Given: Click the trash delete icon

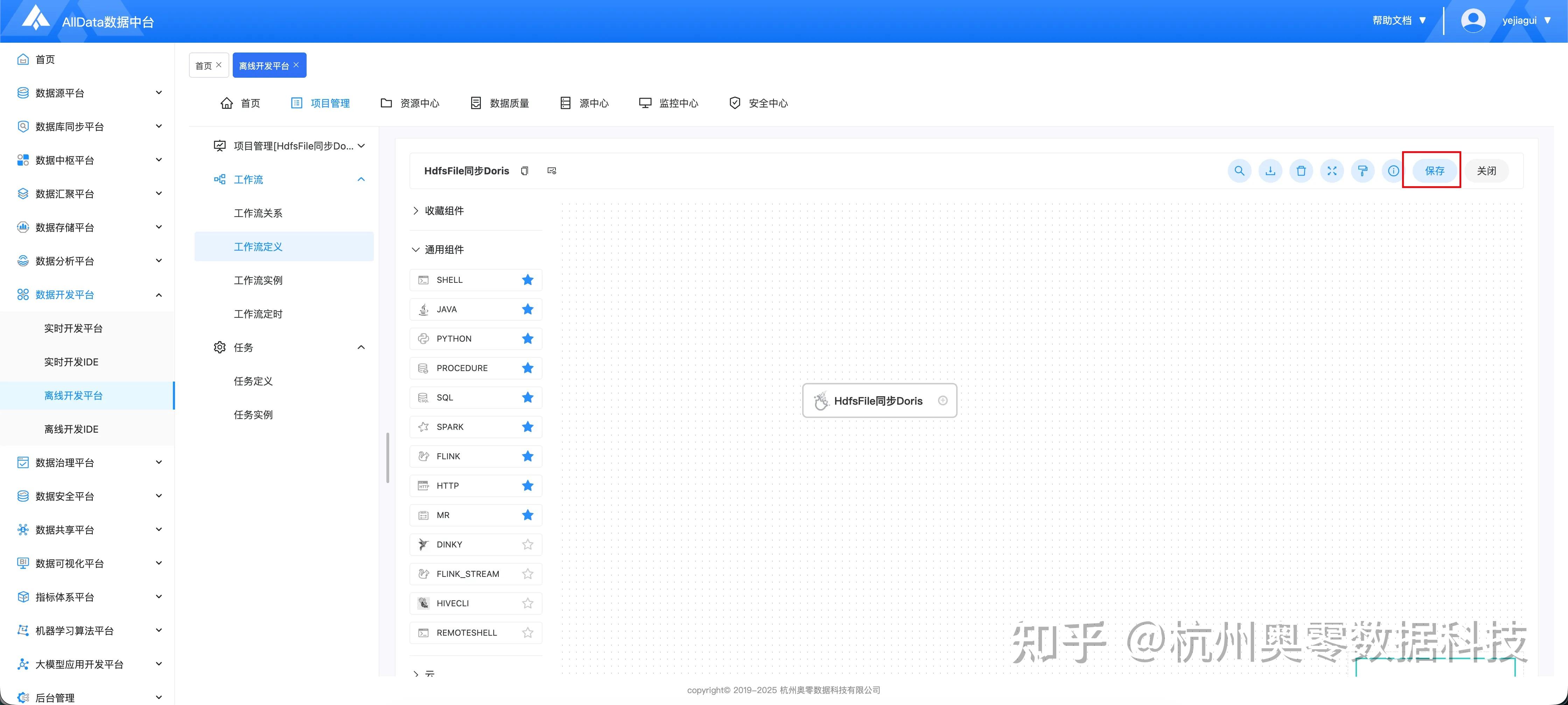Looking at the screenshot, I should point(1301,171).
